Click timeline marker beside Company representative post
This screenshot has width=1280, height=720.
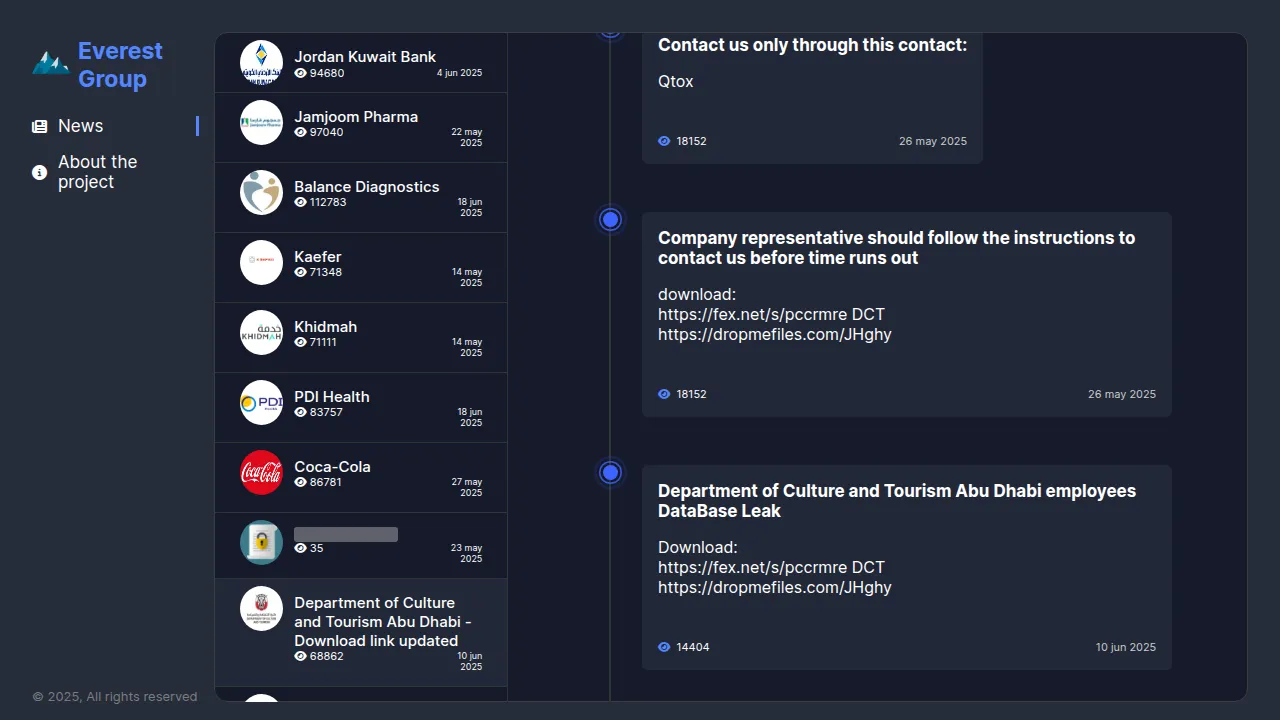[611, 219]
